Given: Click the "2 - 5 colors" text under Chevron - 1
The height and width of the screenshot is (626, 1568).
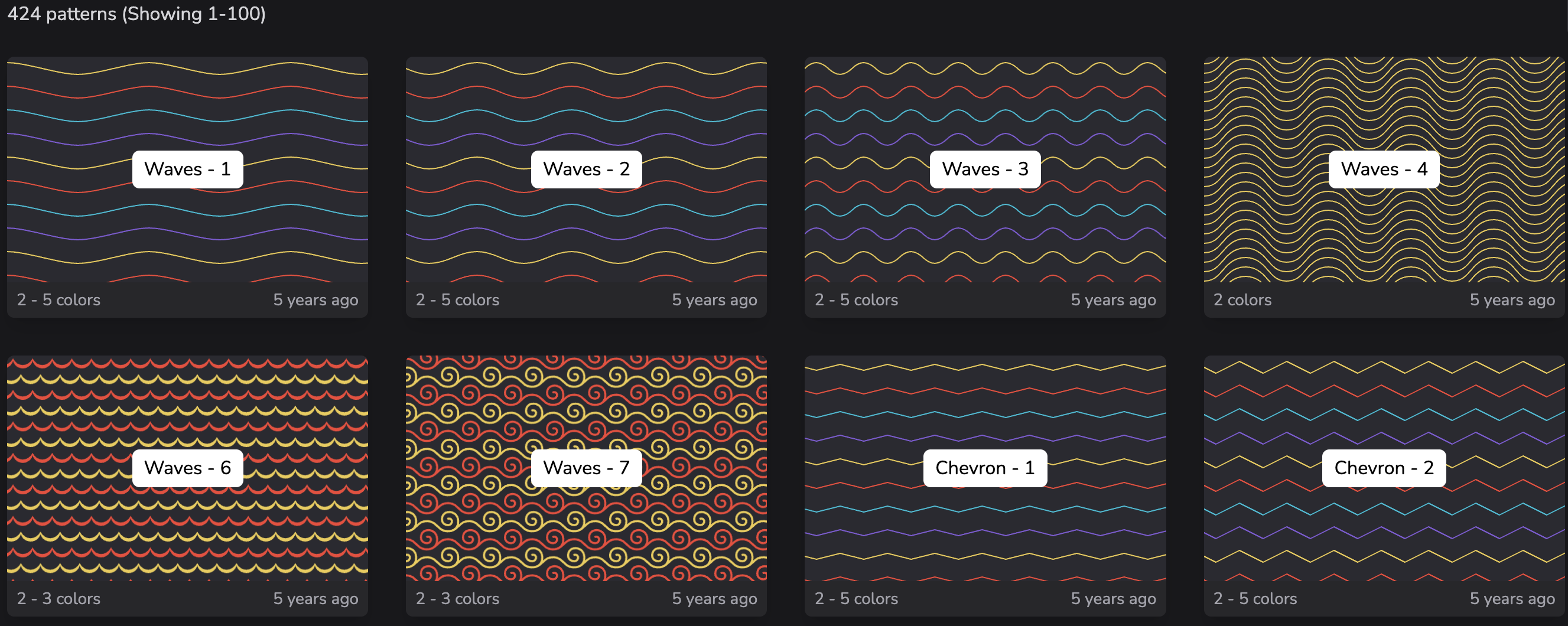Looking at the screenshot, I should [x=856, y=599].
